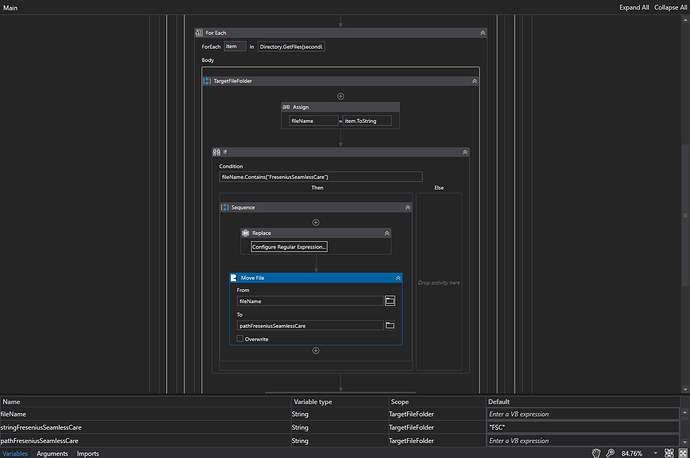
Task: Click the Fit to Screen icon
Action: click(x=669, y=453)
